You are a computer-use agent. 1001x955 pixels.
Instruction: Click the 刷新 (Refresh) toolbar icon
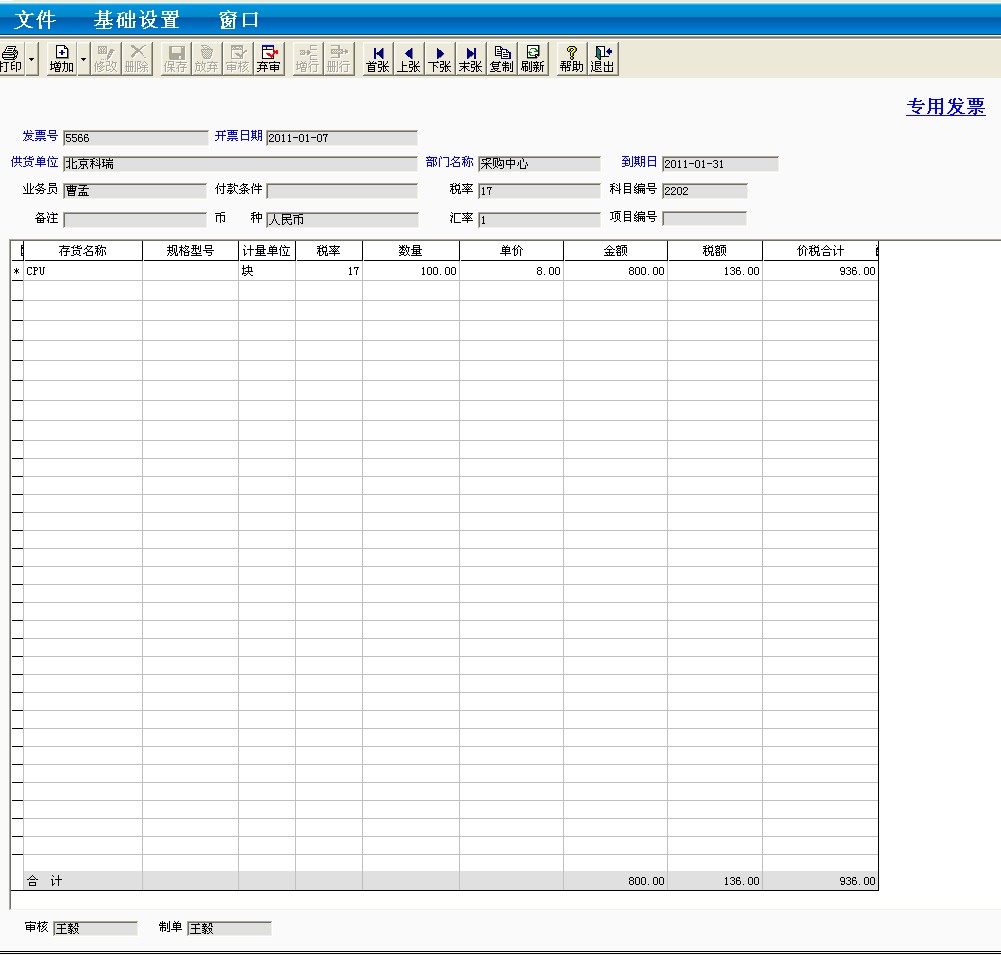[533, 59]
